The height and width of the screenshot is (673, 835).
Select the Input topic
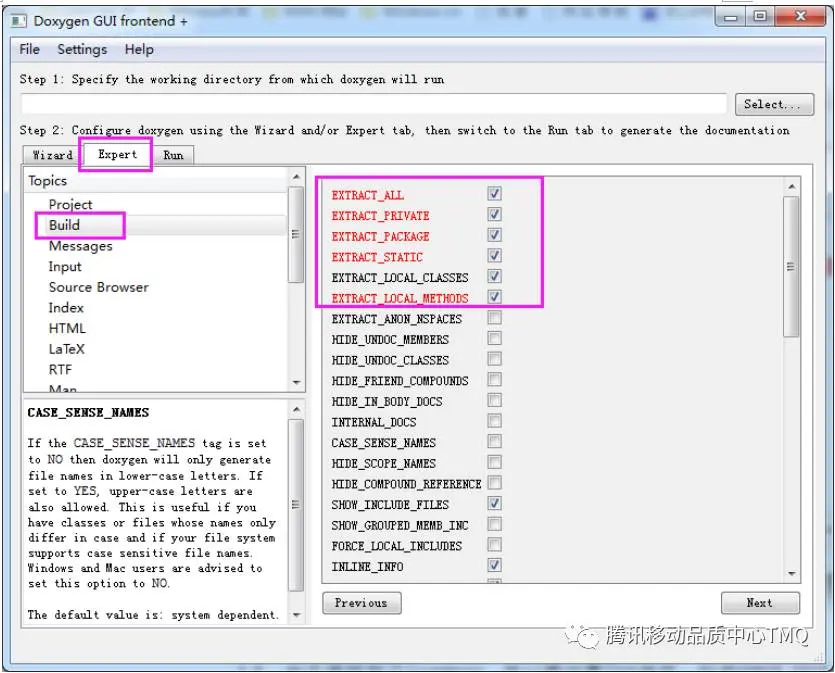click(x=65, y=267)
